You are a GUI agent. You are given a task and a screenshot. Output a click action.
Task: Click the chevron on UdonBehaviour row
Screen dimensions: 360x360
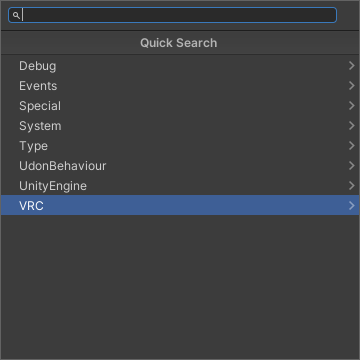coord(352,166)
